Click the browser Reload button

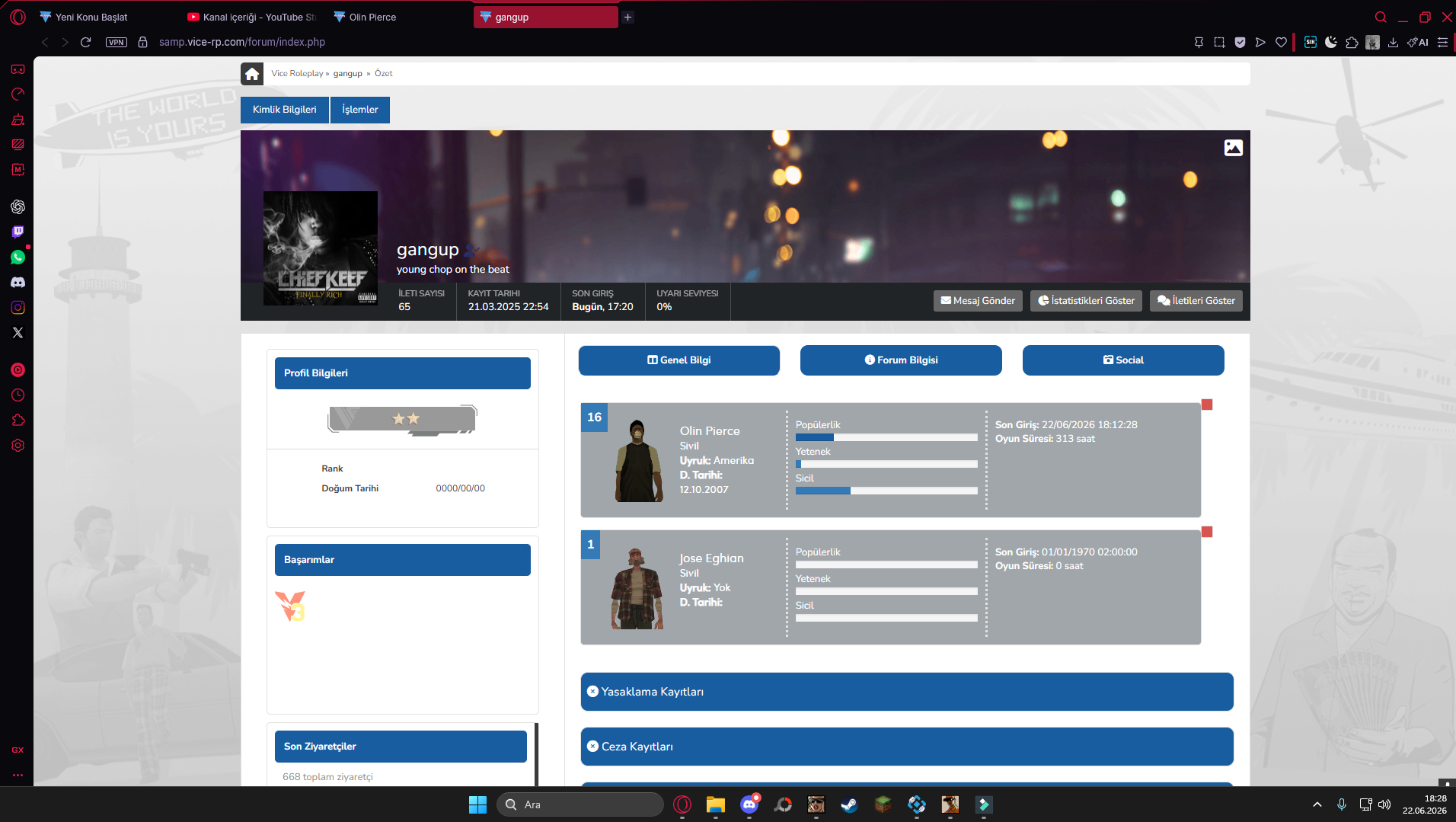[85, 42]
